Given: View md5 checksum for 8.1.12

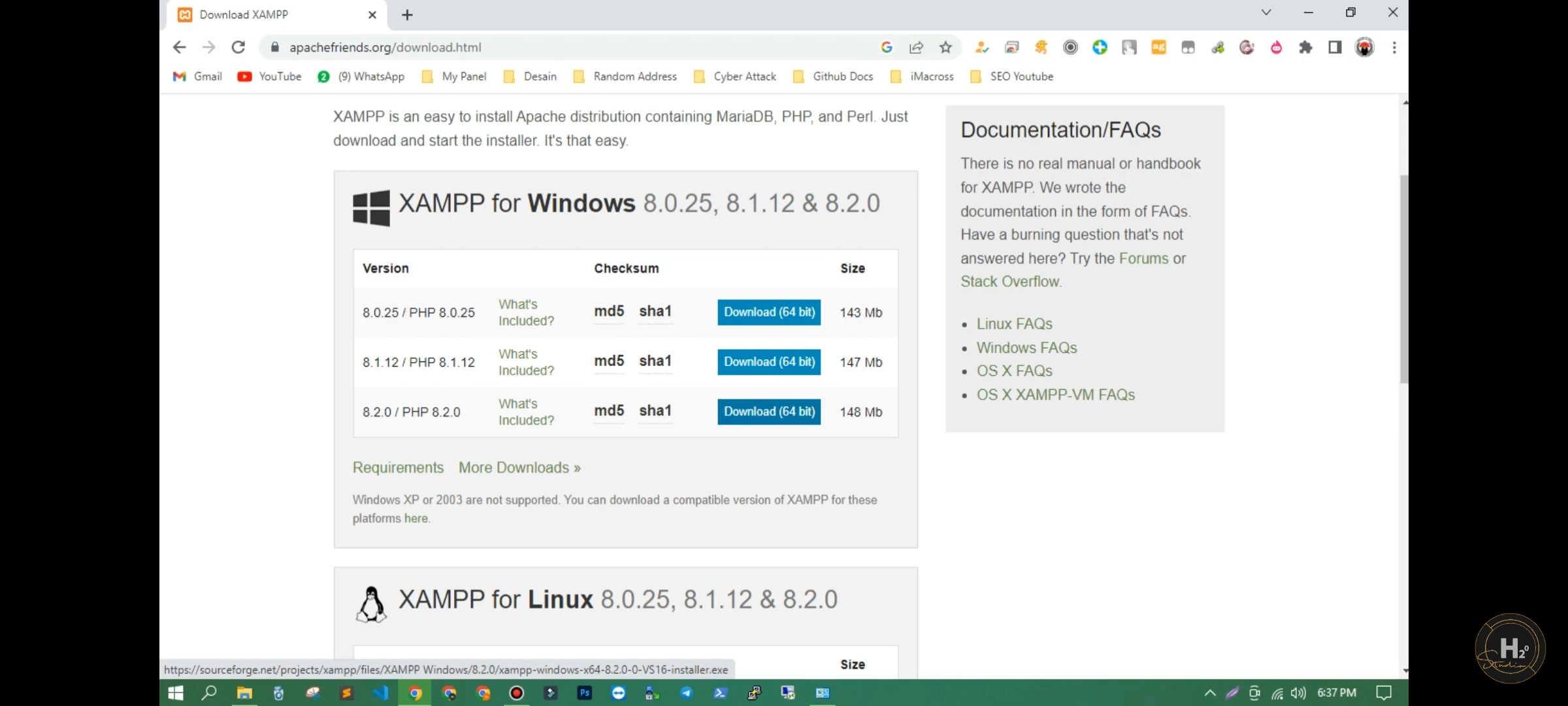Looking at the screenshot, I should (609, 361).
